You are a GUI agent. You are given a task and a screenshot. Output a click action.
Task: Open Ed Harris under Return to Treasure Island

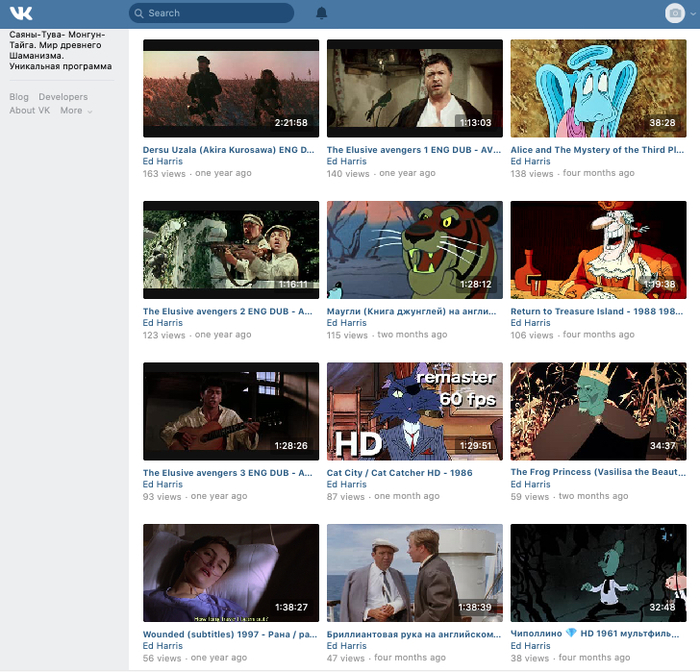tap(531, 323)
